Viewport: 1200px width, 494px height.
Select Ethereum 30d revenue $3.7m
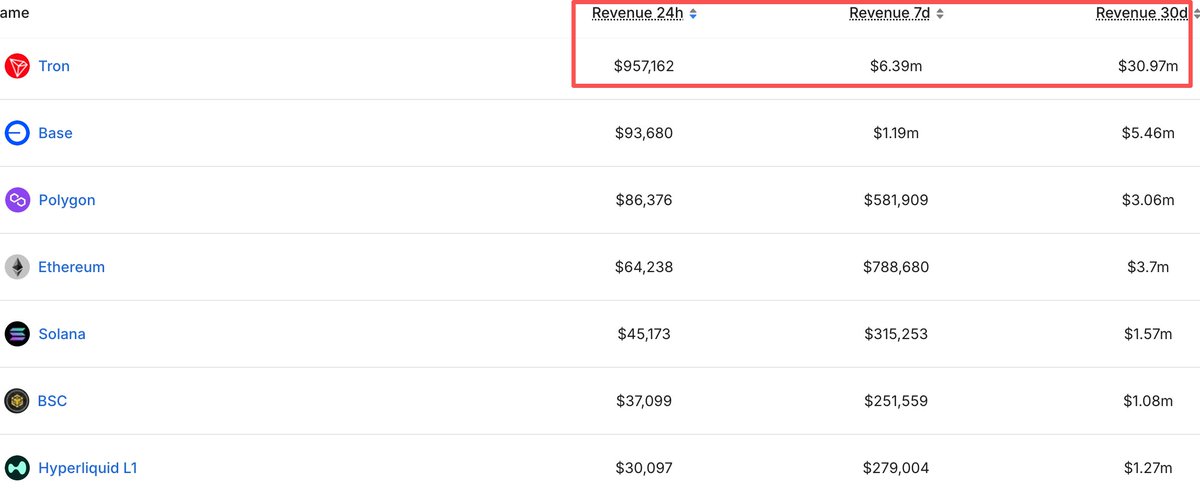point(1148,267)
